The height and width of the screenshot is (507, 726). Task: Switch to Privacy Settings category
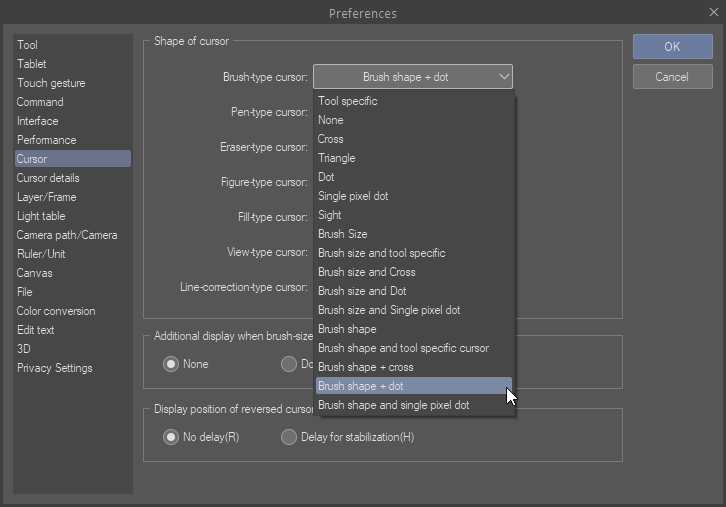[x=55, y=368]
